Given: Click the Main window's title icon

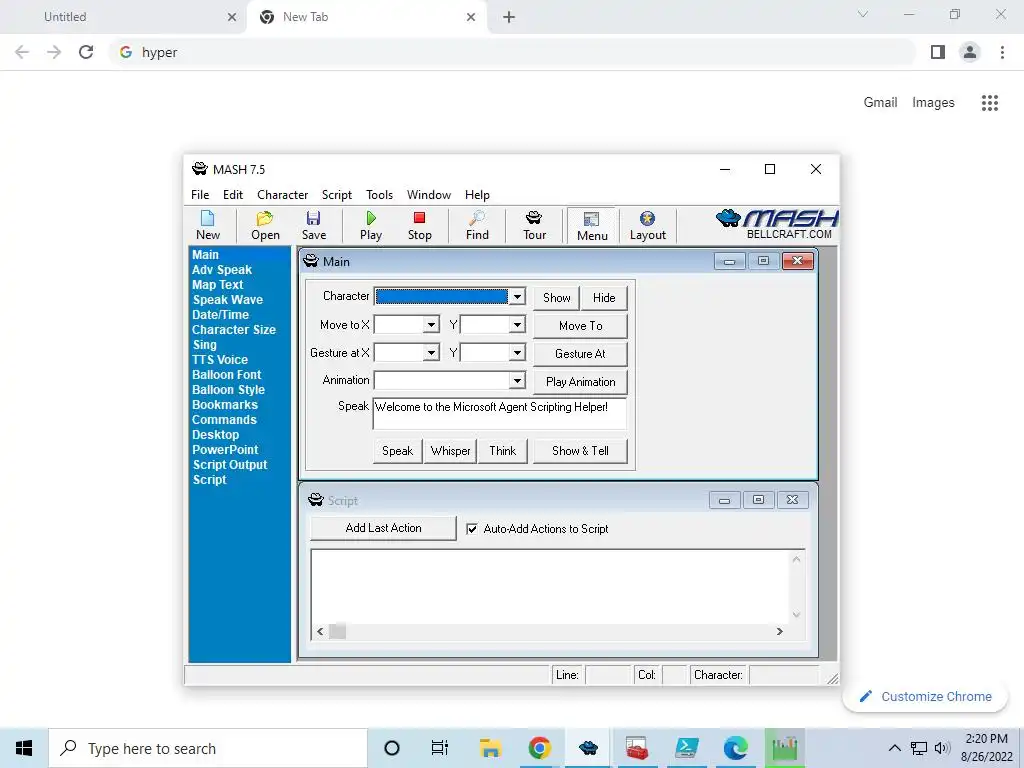Looking at the screenshot, I should [311, 261].
